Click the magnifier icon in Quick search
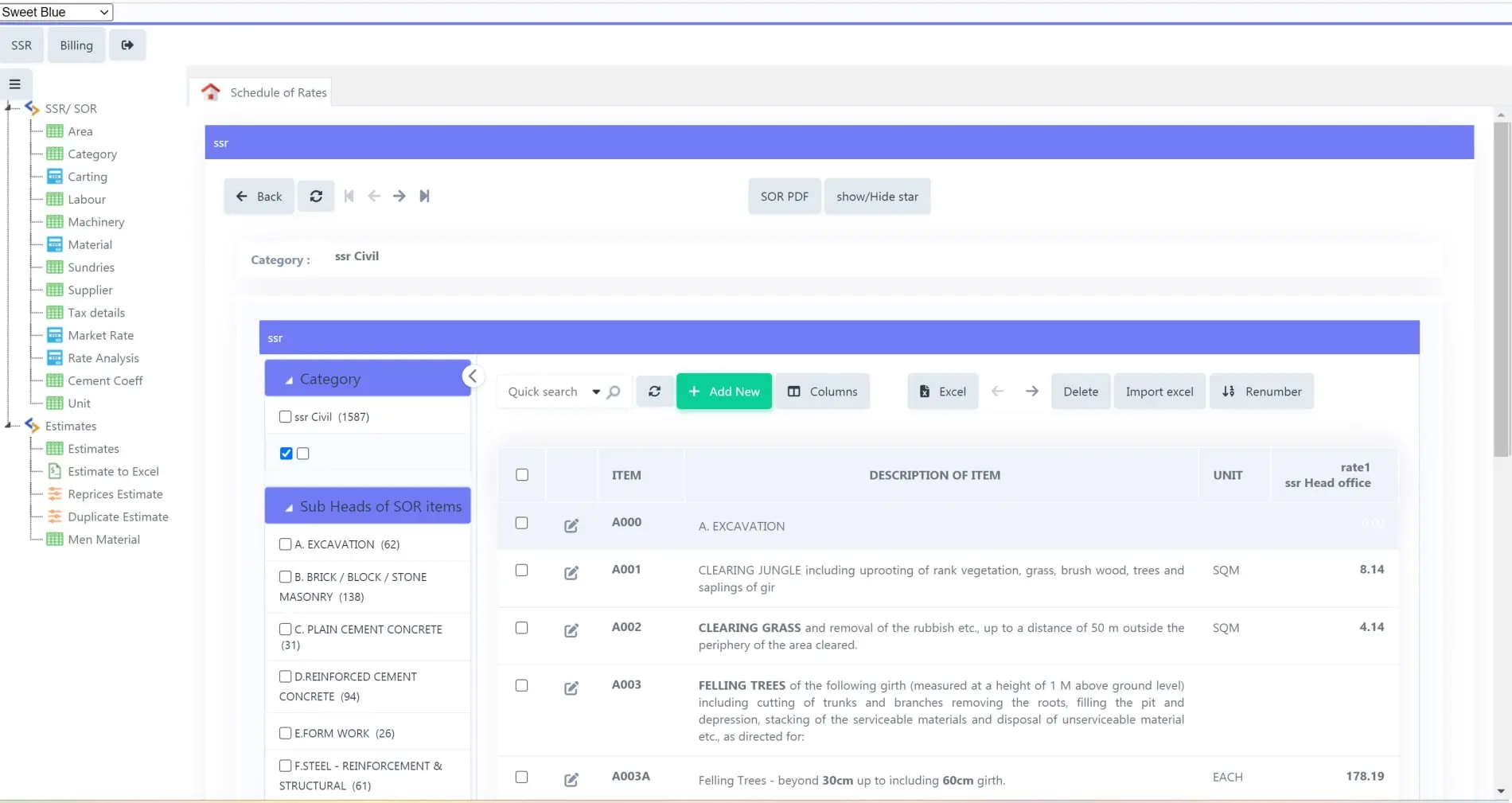 [614, 392]
